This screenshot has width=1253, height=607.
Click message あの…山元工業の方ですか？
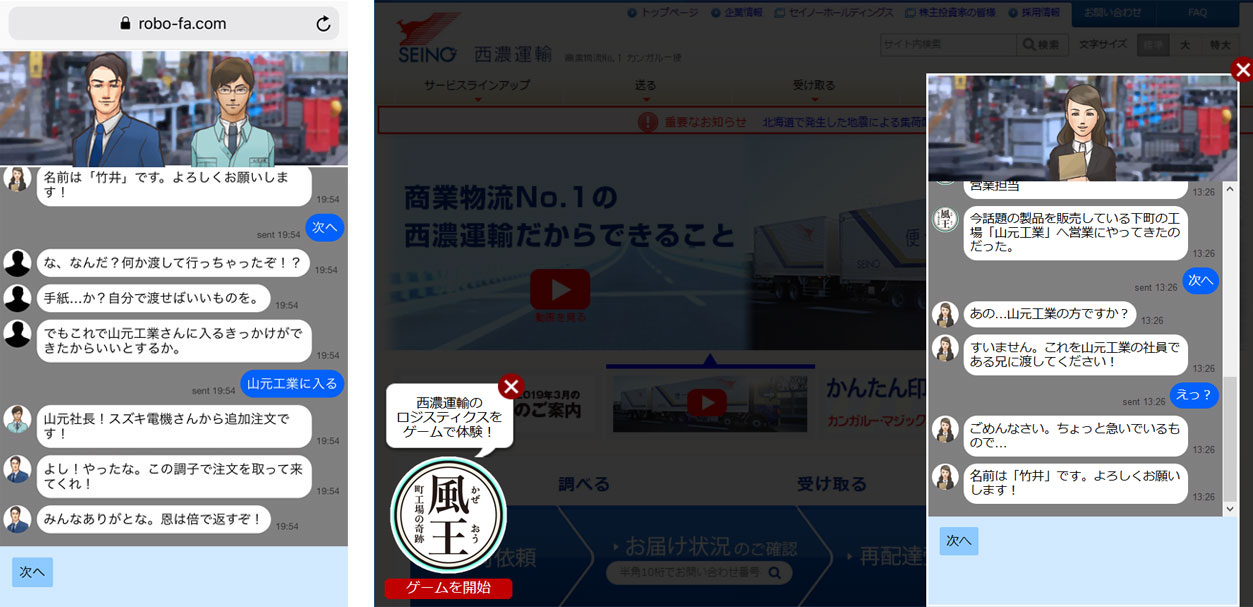pos(1049,314)
